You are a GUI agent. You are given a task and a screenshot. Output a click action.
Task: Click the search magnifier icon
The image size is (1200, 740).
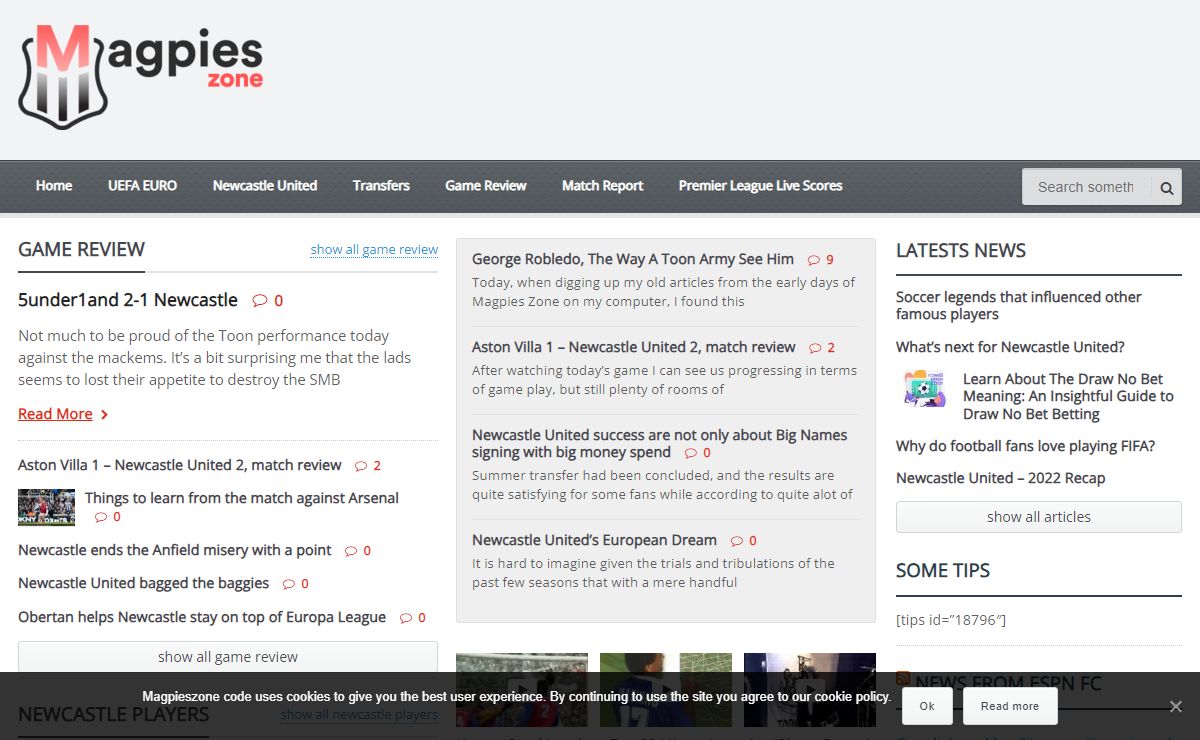click(1167, 187)
